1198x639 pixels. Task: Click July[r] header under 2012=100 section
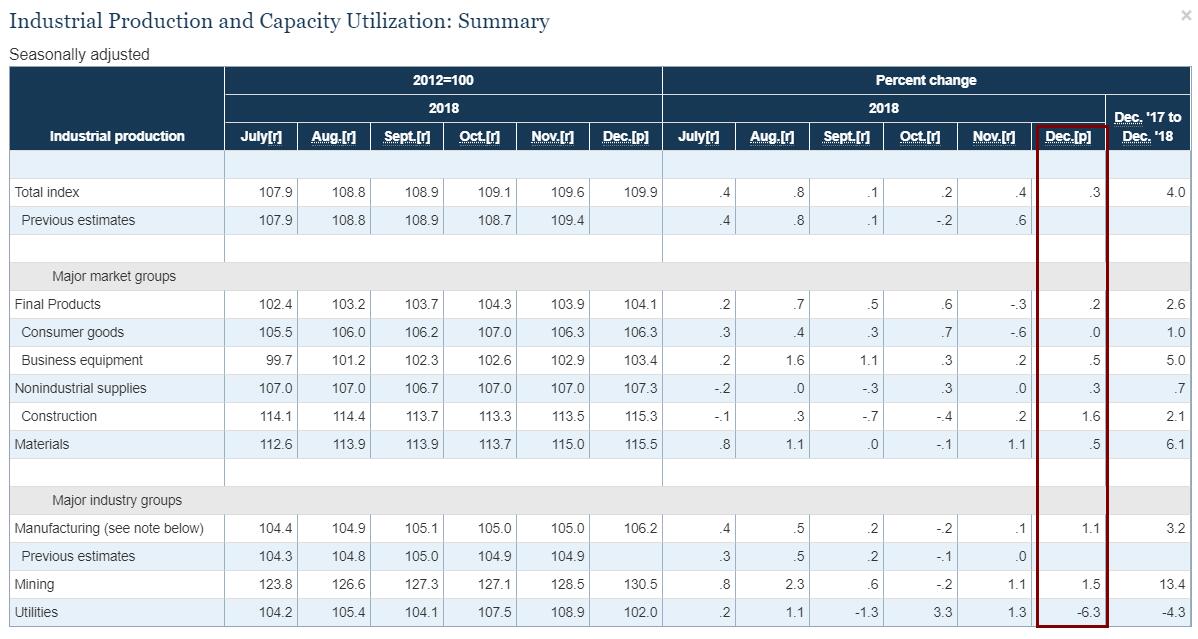click(x=261, y=136)
